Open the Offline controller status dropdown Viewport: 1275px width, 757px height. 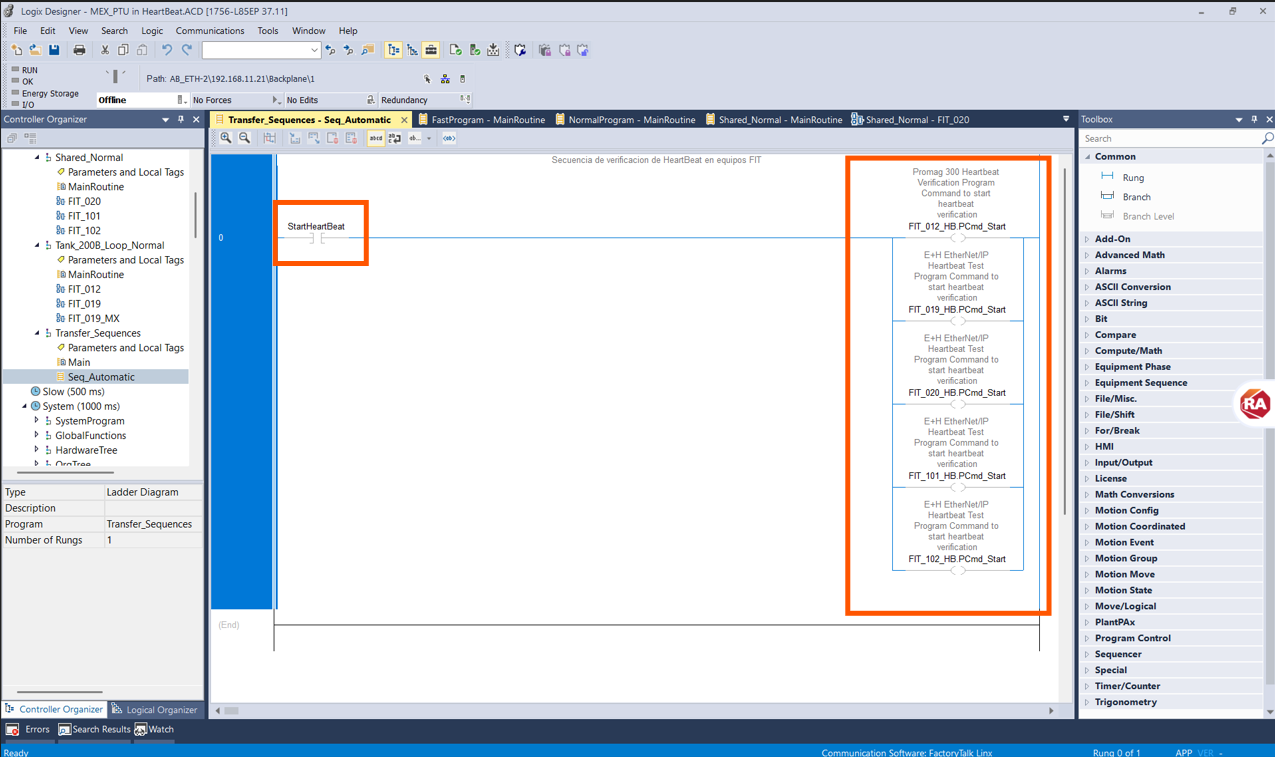pos(180,100)
